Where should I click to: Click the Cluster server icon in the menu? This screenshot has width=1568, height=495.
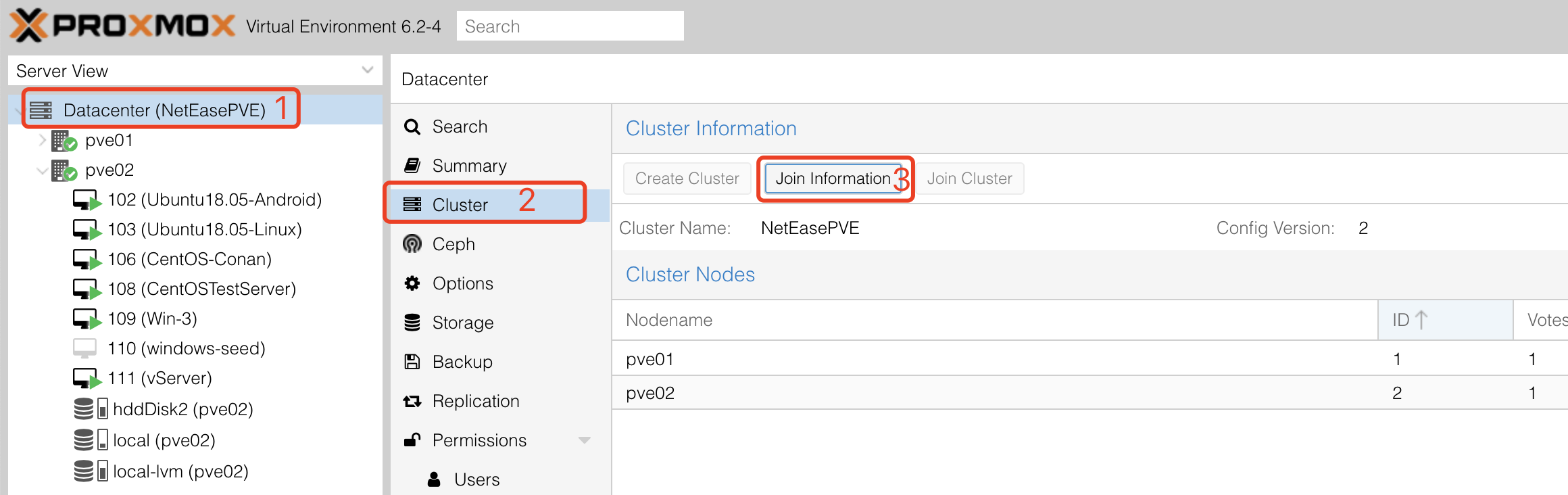[x=412, y=205]
